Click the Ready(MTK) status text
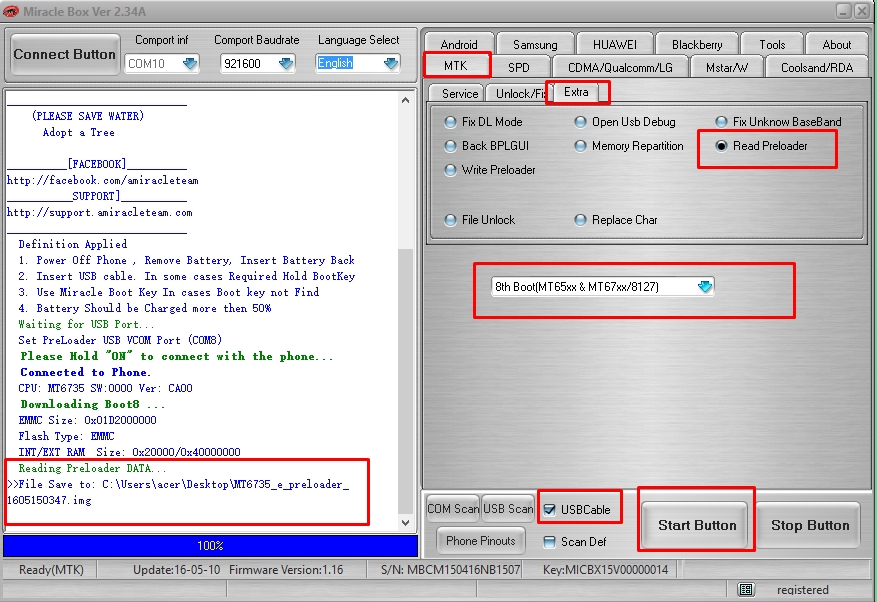The width and height of the screenshot is (877, 602). pyautogui.click(x=51, y=570)
